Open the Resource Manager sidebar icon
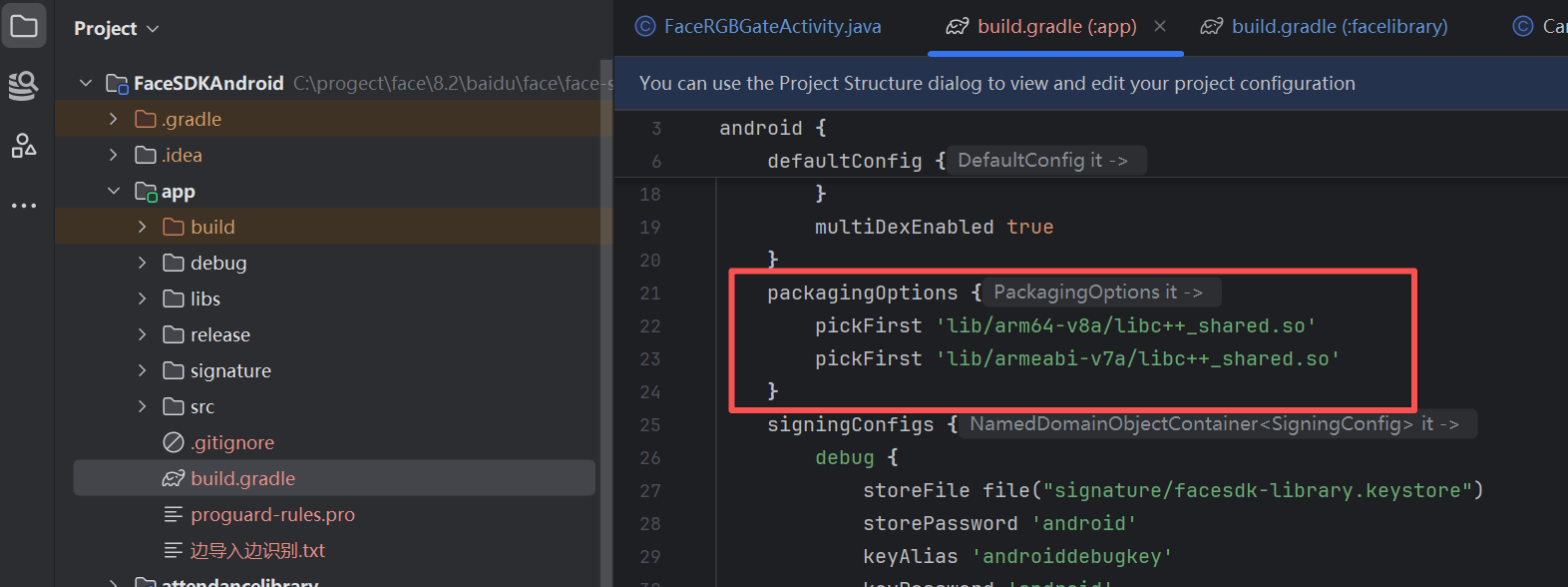 point(23,86)
